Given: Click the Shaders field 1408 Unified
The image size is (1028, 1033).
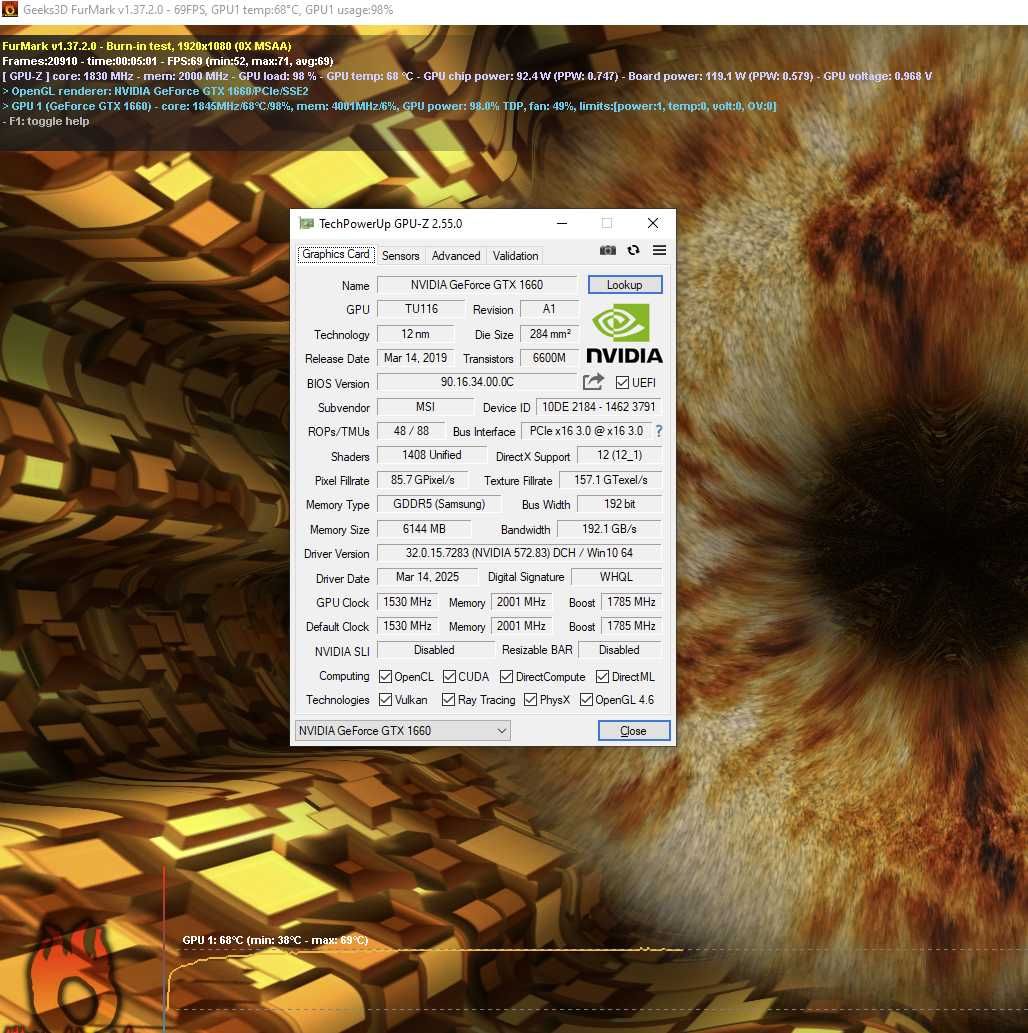Looking at the screenshot, I should tap(432, 455).
